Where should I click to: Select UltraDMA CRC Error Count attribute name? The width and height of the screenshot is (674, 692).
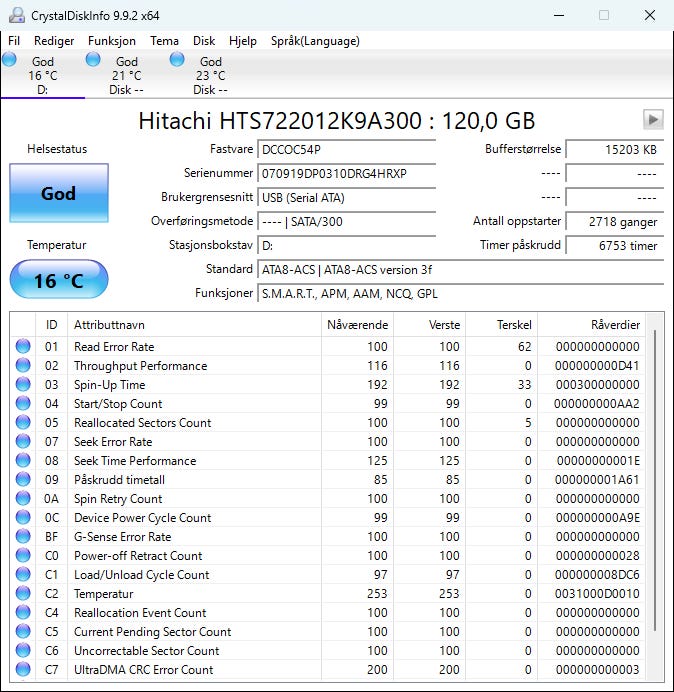click(x=143, y=669)
